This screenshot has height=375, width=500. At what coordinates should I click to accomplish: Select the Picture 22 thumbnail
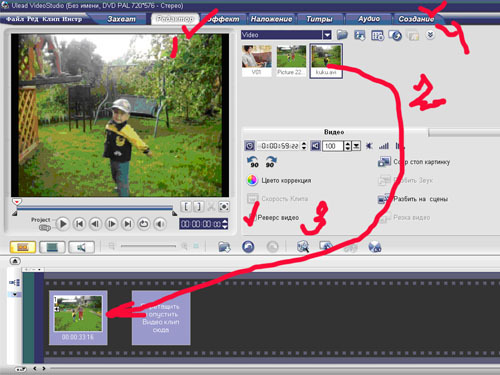[x=291, y=61]
